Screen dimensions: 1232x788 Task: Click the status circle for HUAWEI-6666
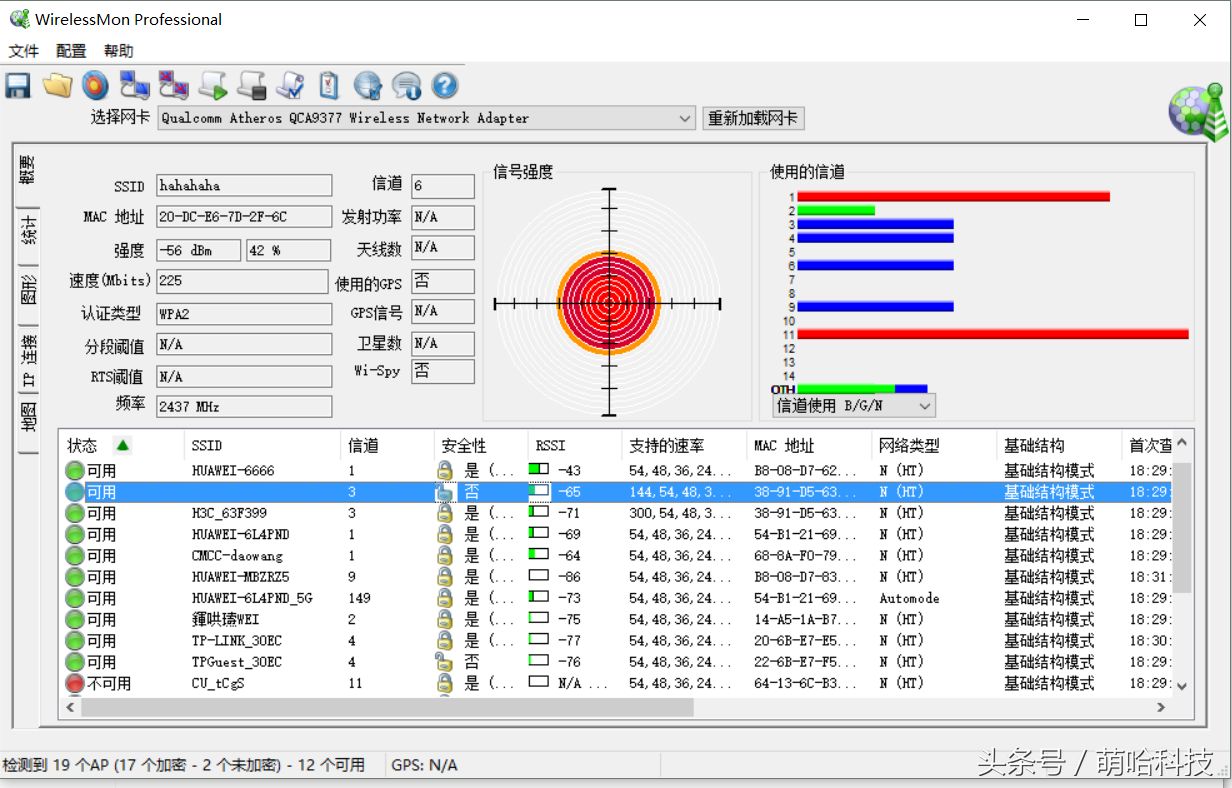tap(75, 471)
